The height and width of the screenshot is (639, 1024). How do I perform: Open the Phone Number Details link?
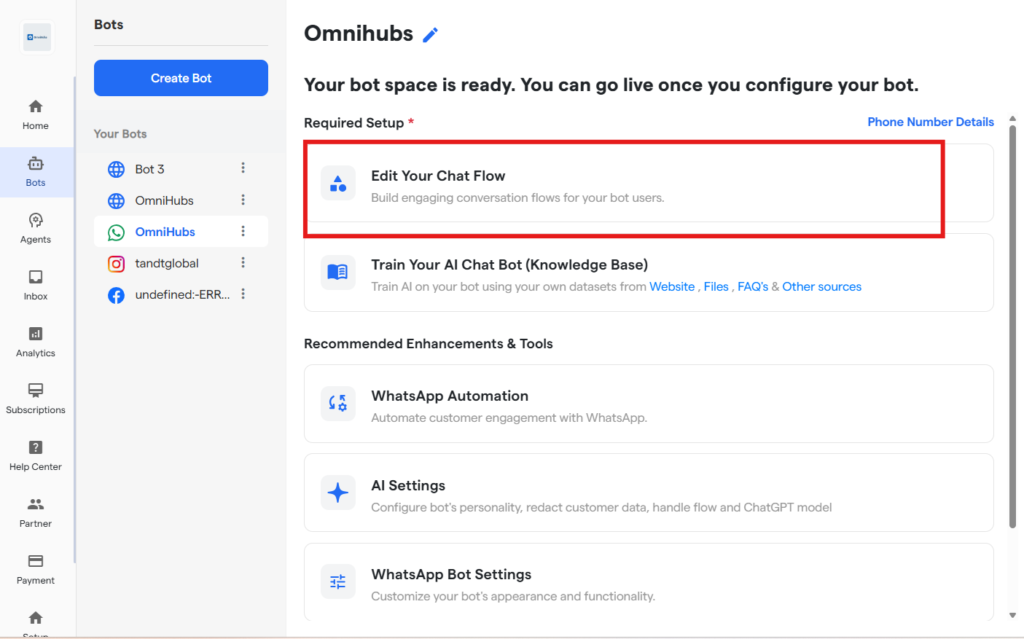pos(930,122)
